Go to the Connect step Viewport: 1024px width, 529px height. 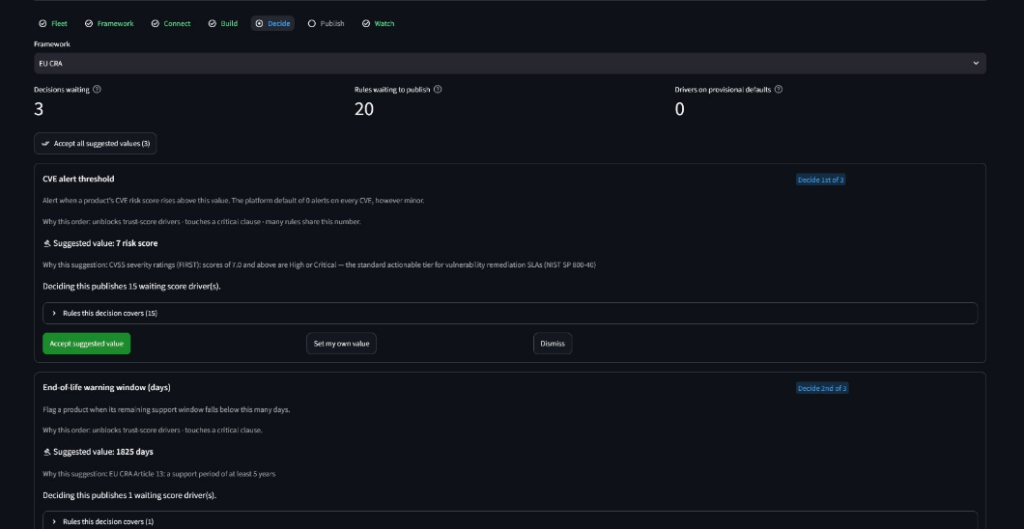click(170, 24)
